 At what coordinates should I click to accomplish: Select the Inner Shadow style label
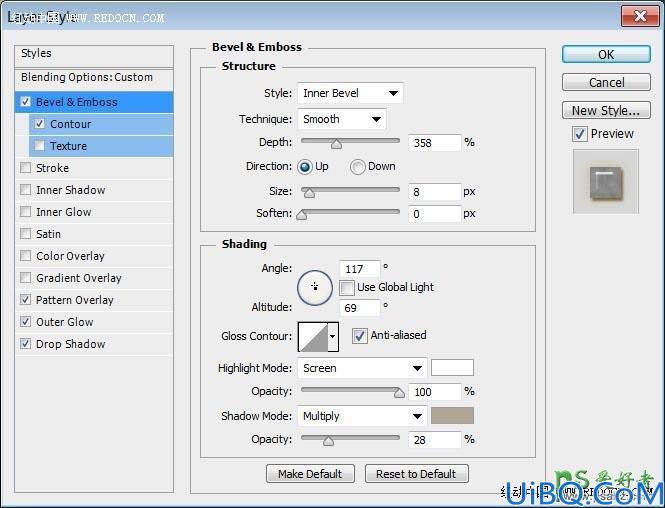tap(70, 190)
